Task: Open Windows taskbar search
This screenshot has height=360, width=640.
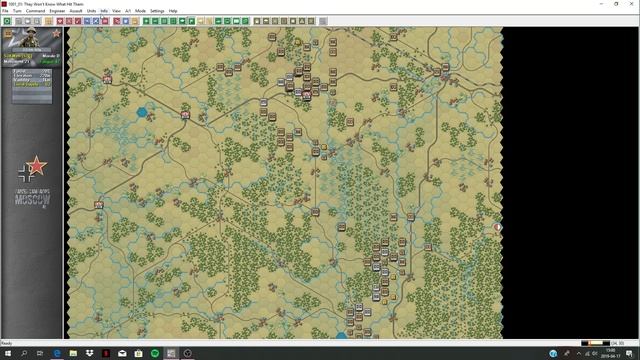Action: coord(24,353)
